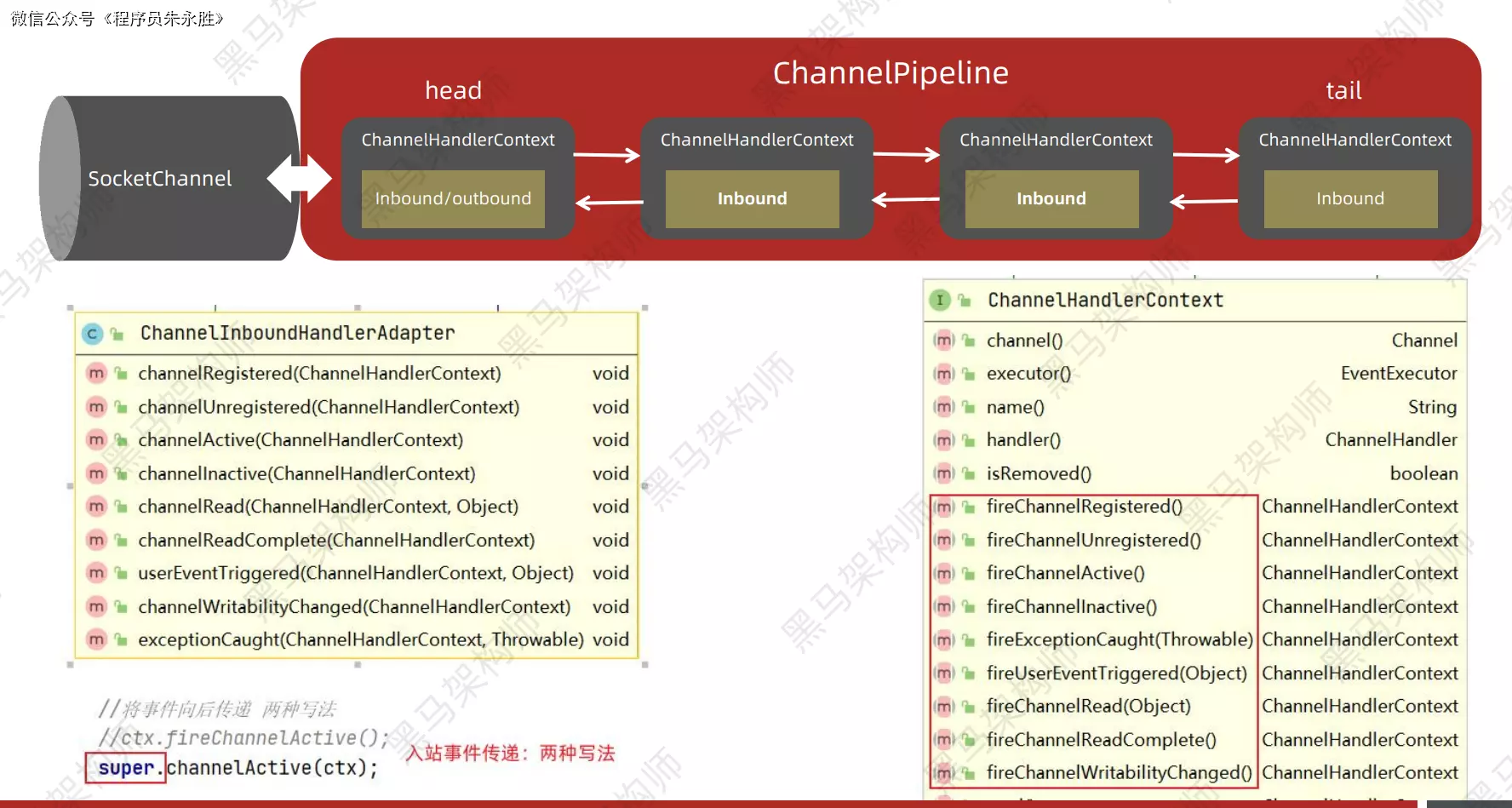
Task: Select the handler() method in ChannelHandlerContext
Action: point(1023,440)
